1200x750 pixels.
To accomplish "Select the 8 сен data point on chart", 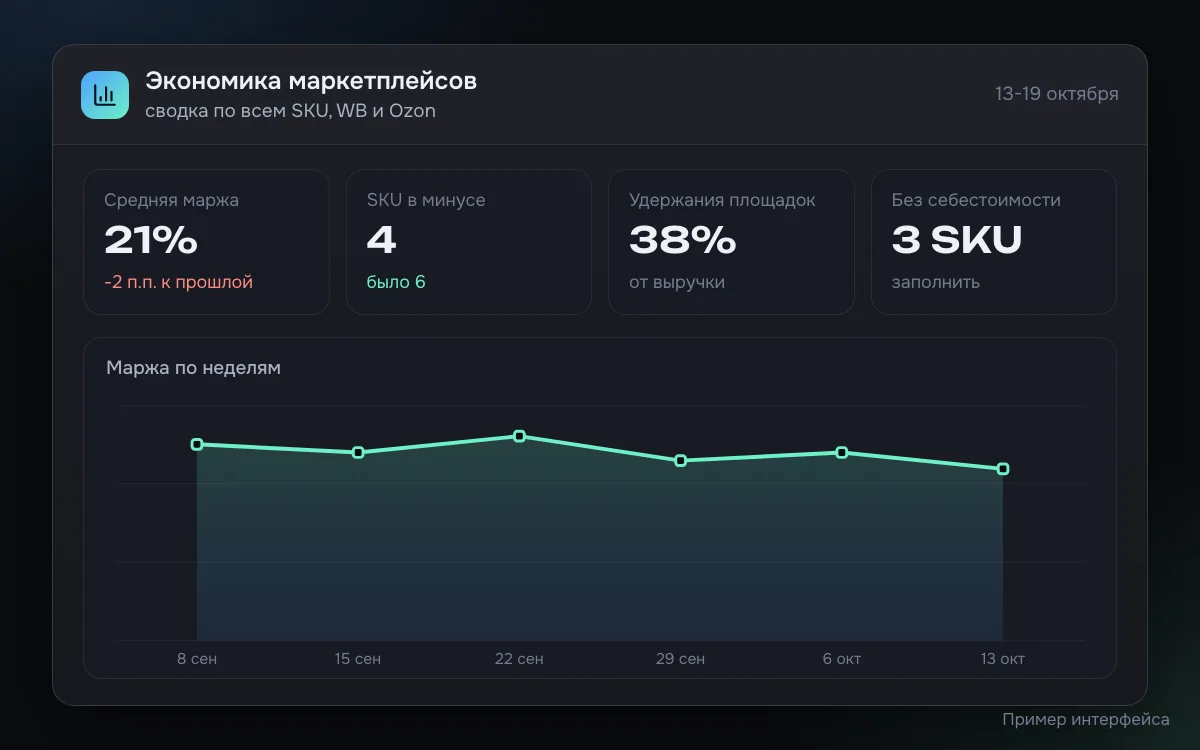I will [x=197, y=444].
